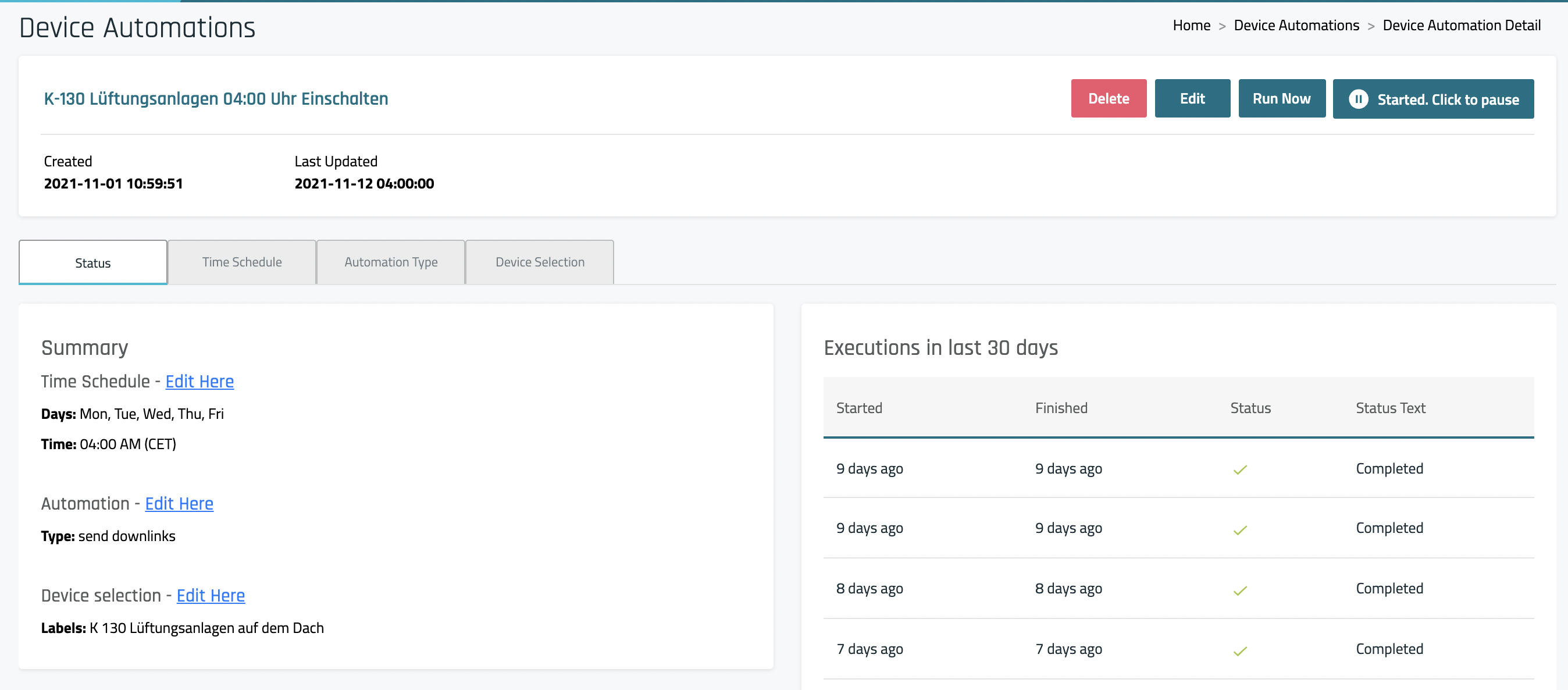The image size is (1568, 690).
Task: Click the checkmark for the 8 days ago execution
Action: pos(1240,590)
